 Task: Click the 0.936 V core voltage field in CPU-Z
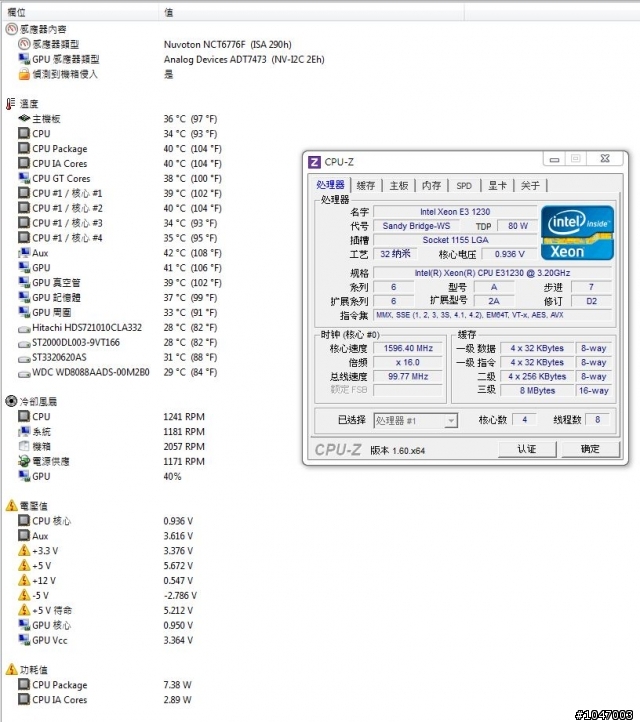click(510, 254)
